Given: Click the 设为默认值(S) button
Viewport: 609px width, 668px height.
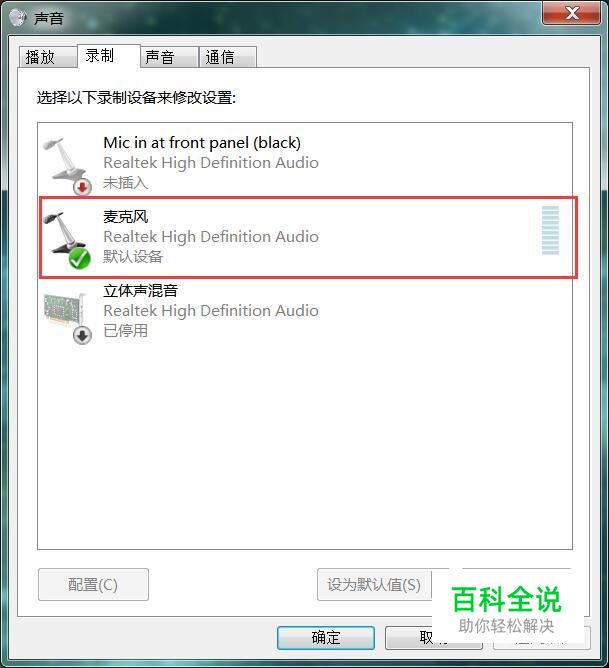Looking at the screenshot, I should pos(374,584).
